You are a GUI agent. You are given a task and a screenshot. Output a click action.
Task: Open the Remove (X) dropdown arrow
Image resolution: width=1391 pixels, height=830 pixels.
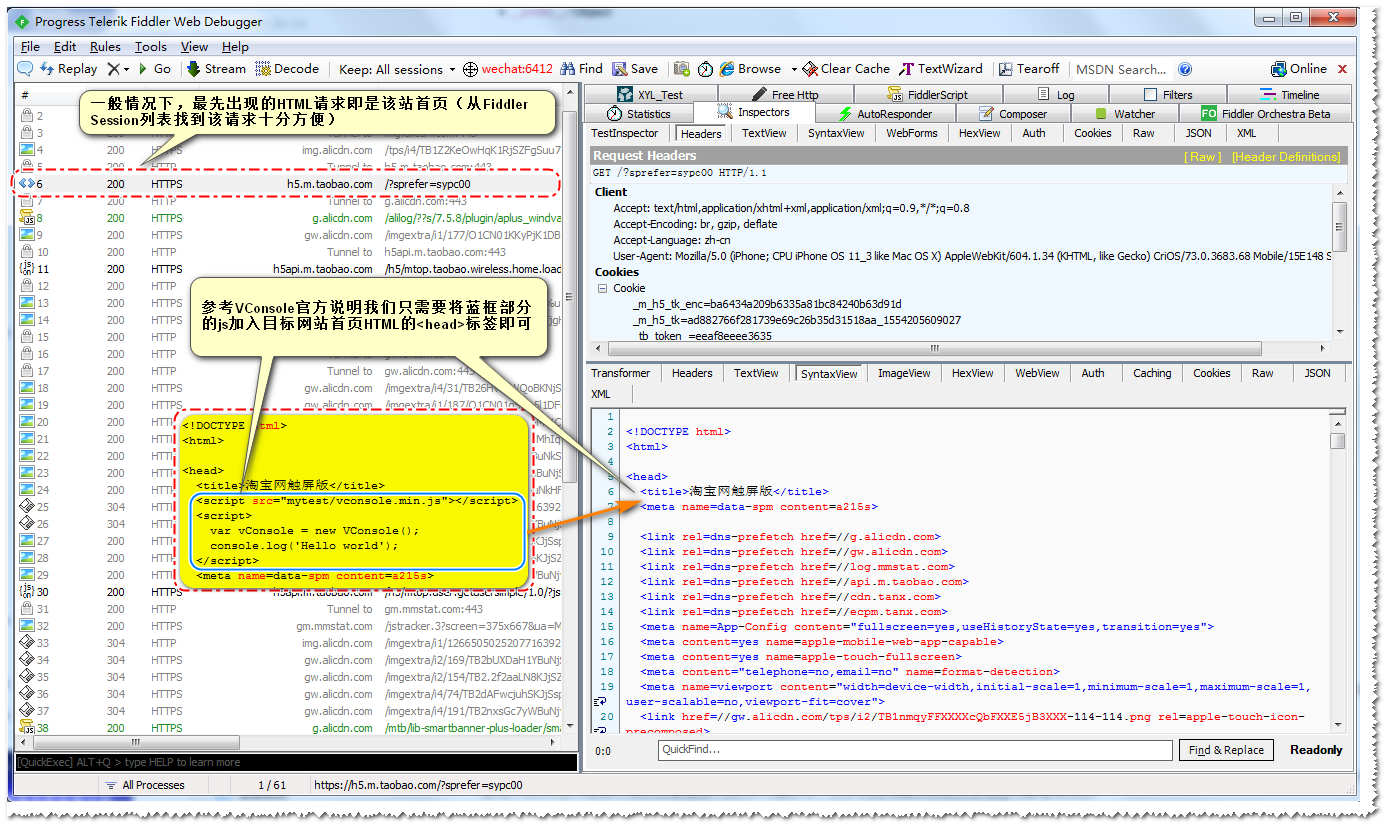126,69
